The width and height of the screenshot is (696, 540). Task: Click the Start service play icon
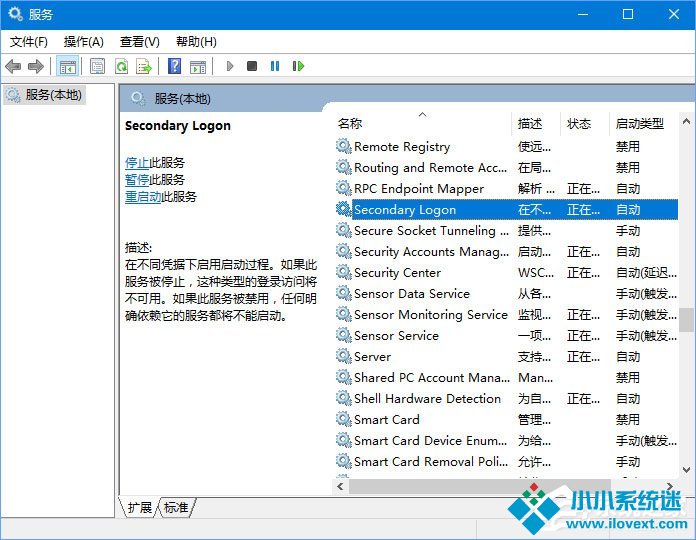tap(229, 66)
